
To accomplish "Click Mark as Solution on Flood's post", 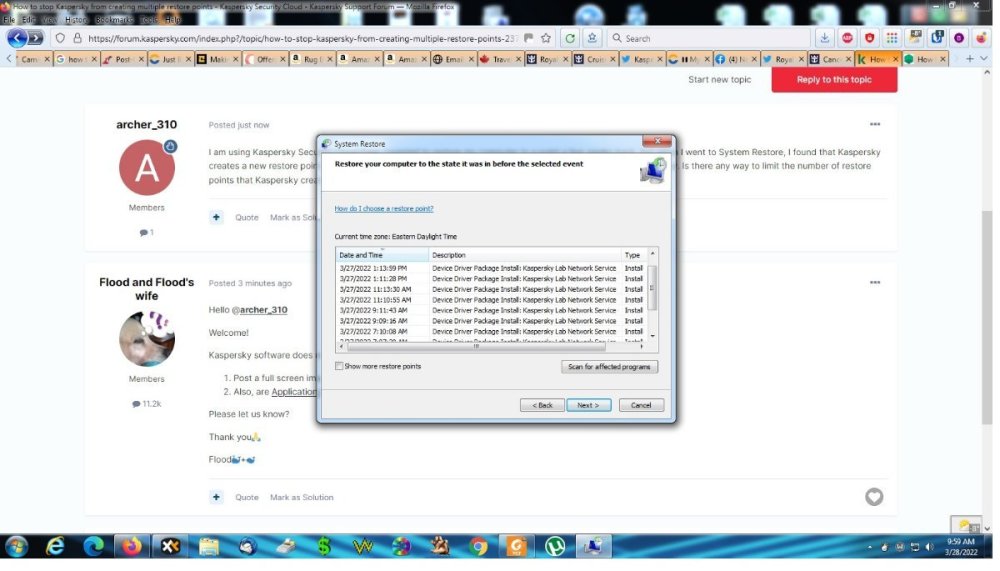I will pyautogui.click(x=302, y=498).
